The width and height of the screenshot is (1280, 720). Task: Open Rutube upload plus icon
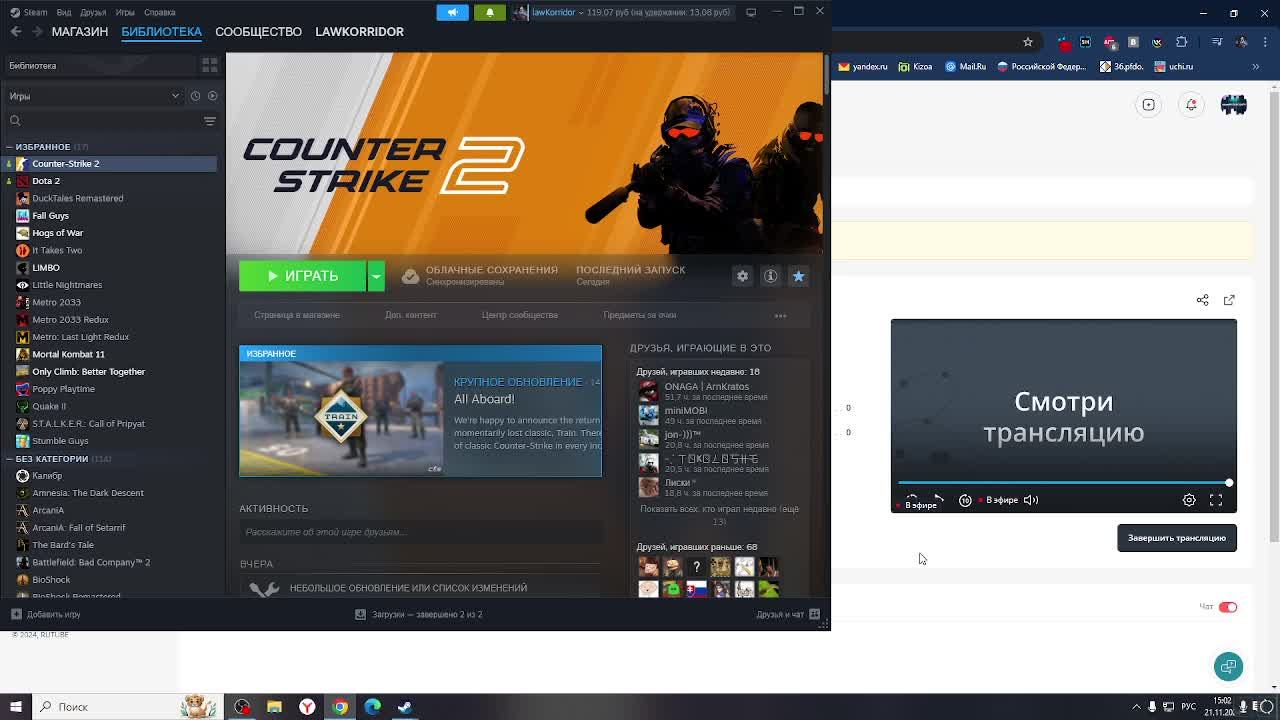pyautogui.click(x=1149, y=105)
